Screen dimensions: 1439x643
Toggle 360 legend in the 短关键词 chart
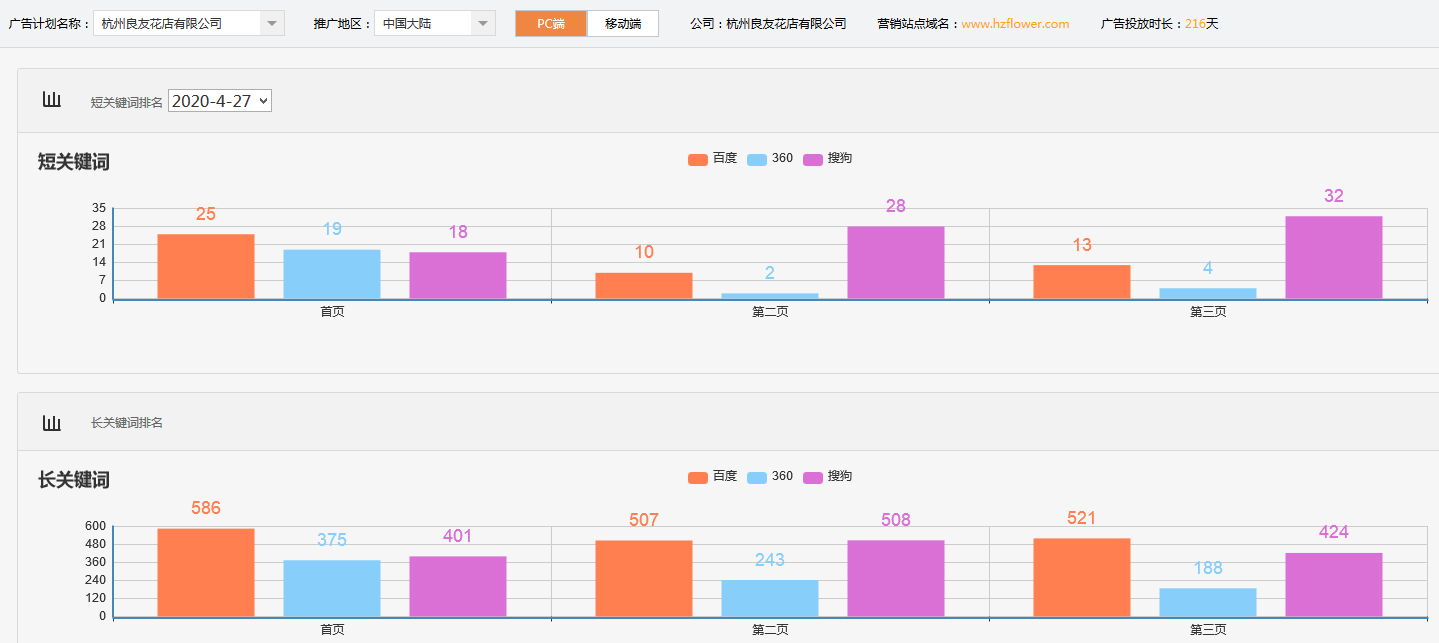tap(770, 159)
